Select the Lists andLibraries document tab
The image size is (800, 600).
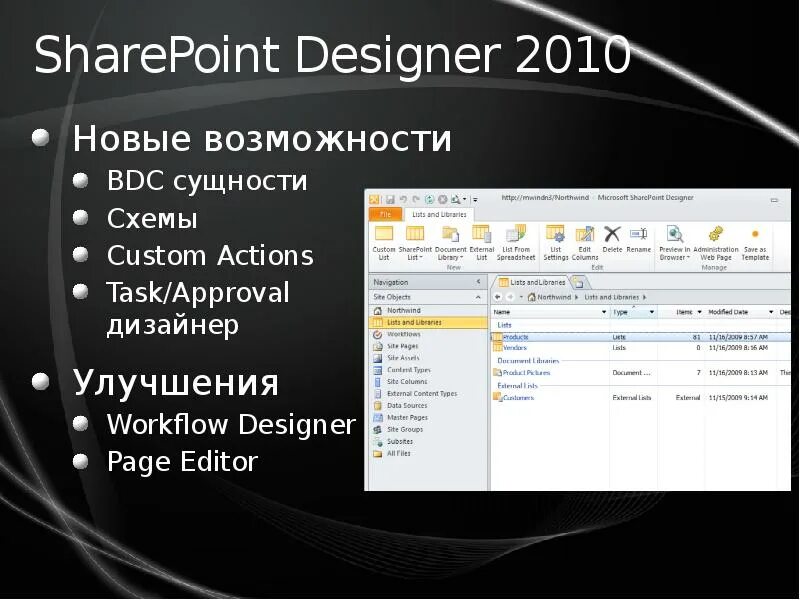tap(532, 282)
